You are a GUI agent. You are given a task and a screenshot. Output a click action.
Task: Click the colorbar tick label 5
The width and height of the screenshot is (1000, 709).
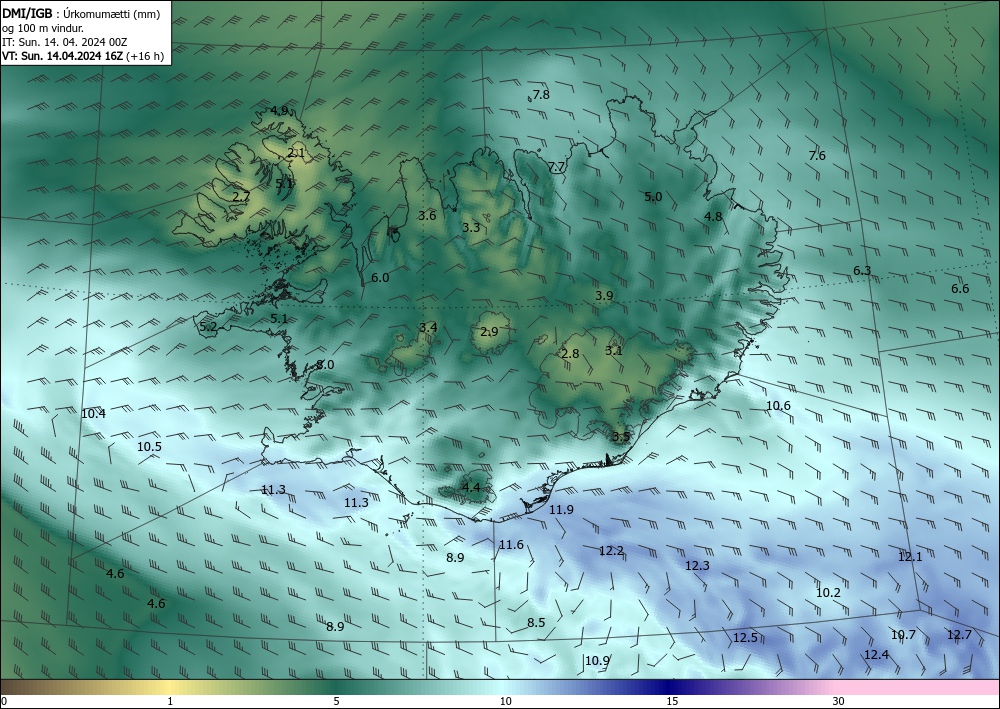[x=336, y=702]
